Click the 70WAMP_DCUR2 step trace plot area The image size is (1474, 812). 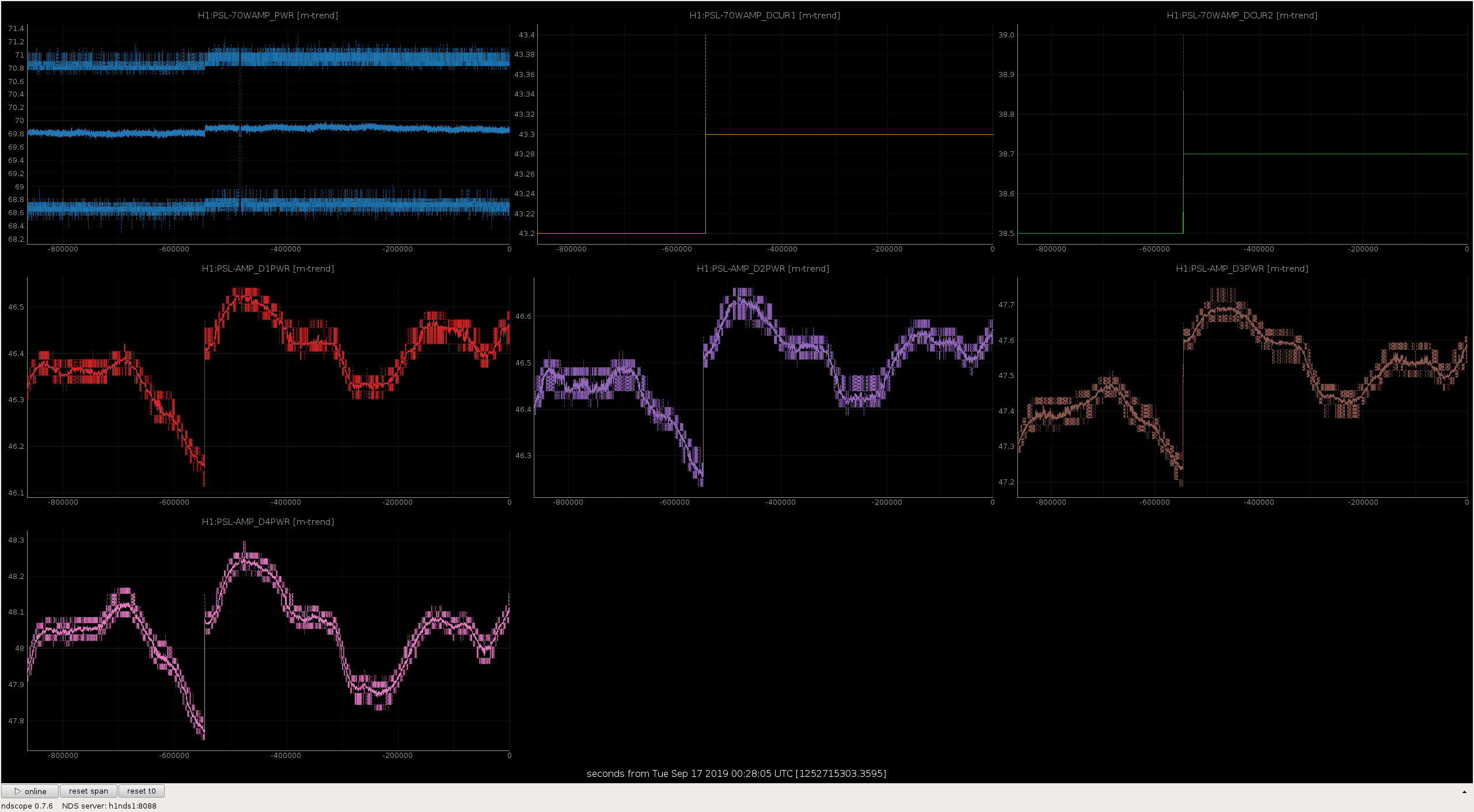(1243, 134)
